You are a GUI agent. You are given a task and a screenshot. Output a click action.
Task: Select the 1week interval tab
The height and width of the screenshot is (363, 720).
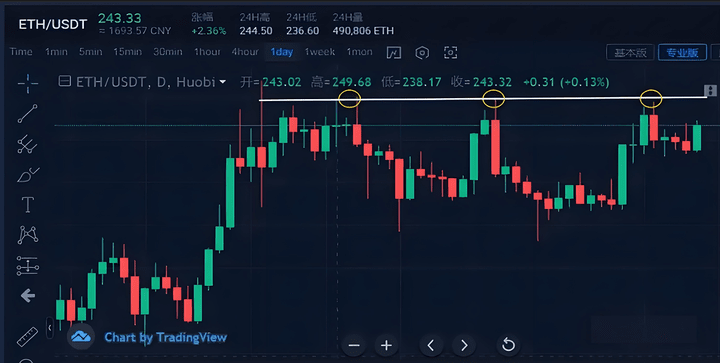coord(320,52)
